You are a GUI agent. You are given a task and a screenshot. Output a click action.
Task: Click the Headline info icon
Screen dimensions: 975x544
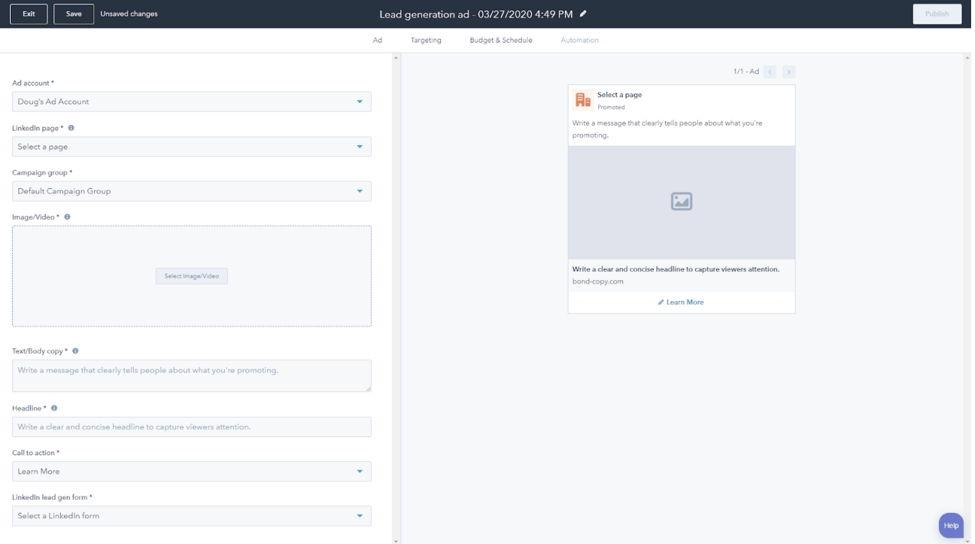(54, 408)
